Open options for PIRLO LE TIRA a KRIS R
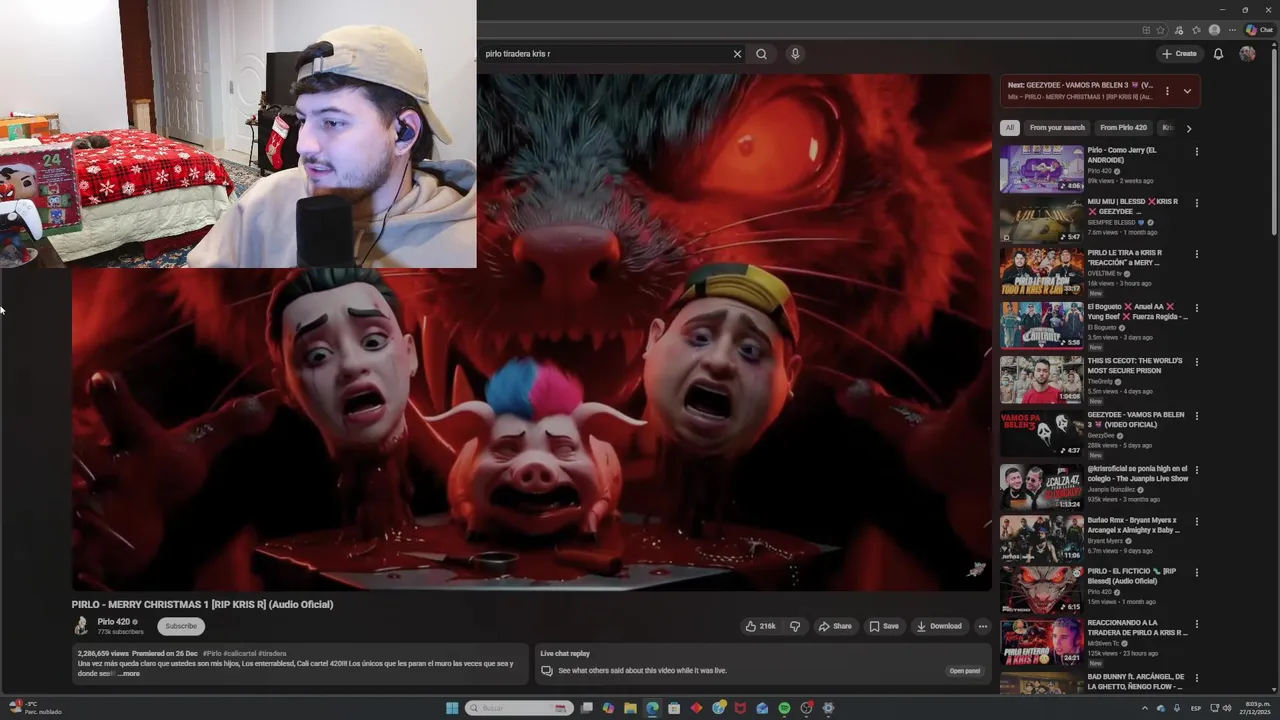Image resolution: width=1280 pixels, height=720 pixels. pyautogui.click(x=1196, y=255)
